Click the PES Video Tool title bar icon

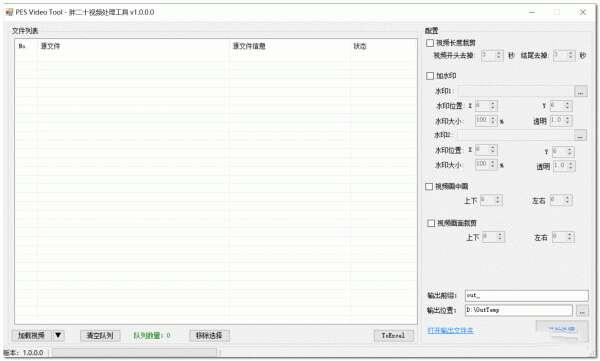coord(9,12)
